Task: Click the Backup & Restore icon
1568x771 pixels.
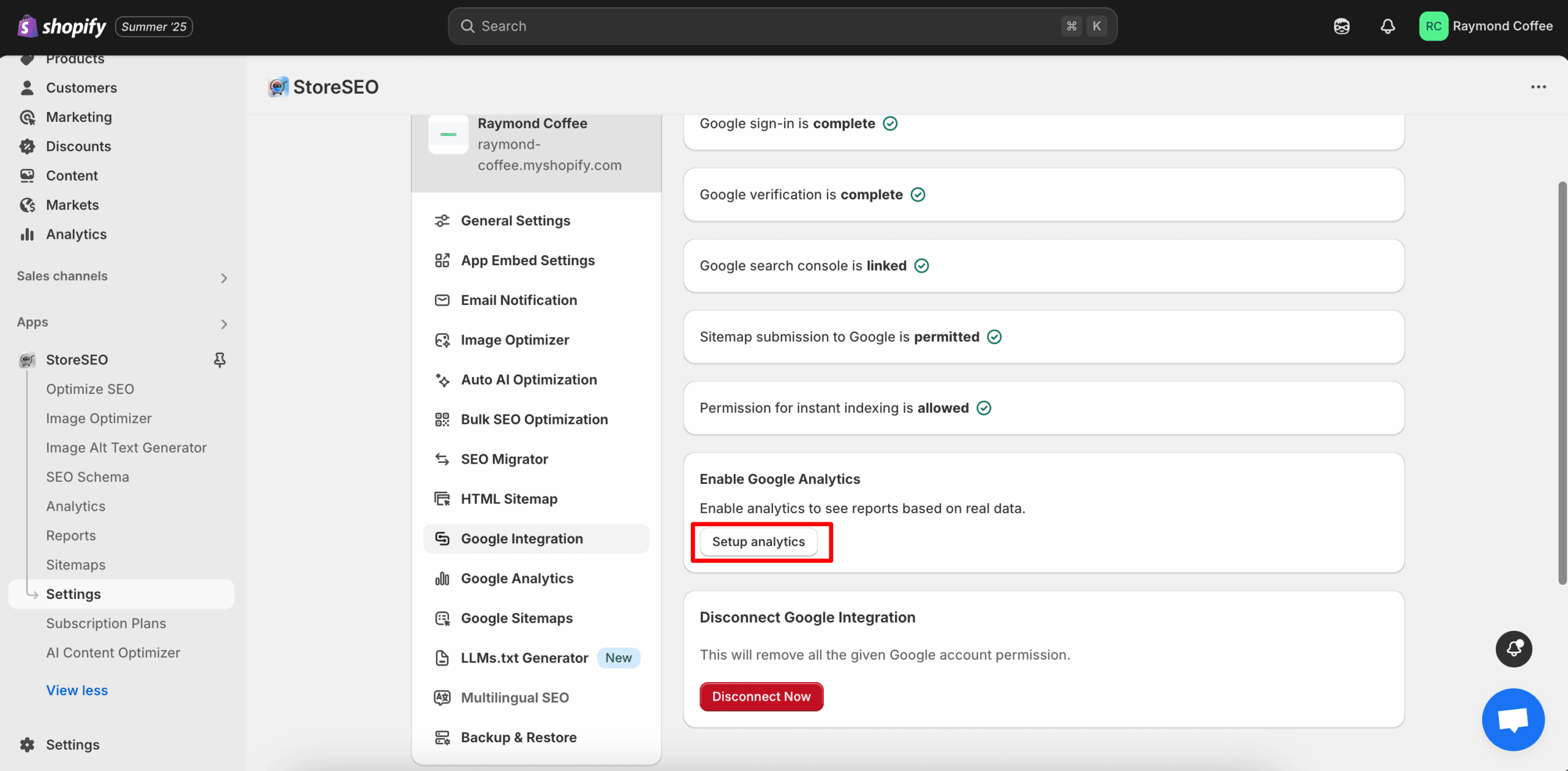Action: [442, 738]
